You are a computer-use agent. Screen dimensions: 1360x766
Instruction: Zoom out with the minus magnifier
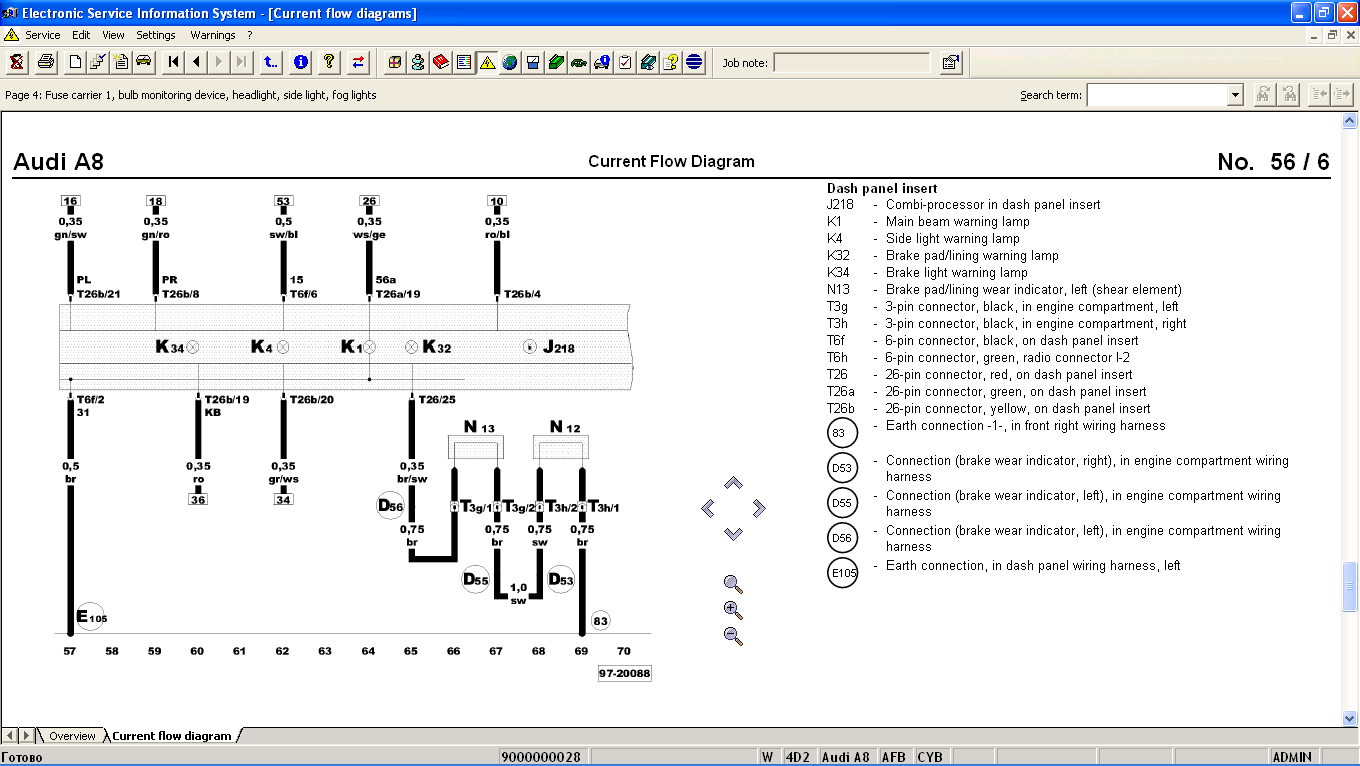[733, 635]
